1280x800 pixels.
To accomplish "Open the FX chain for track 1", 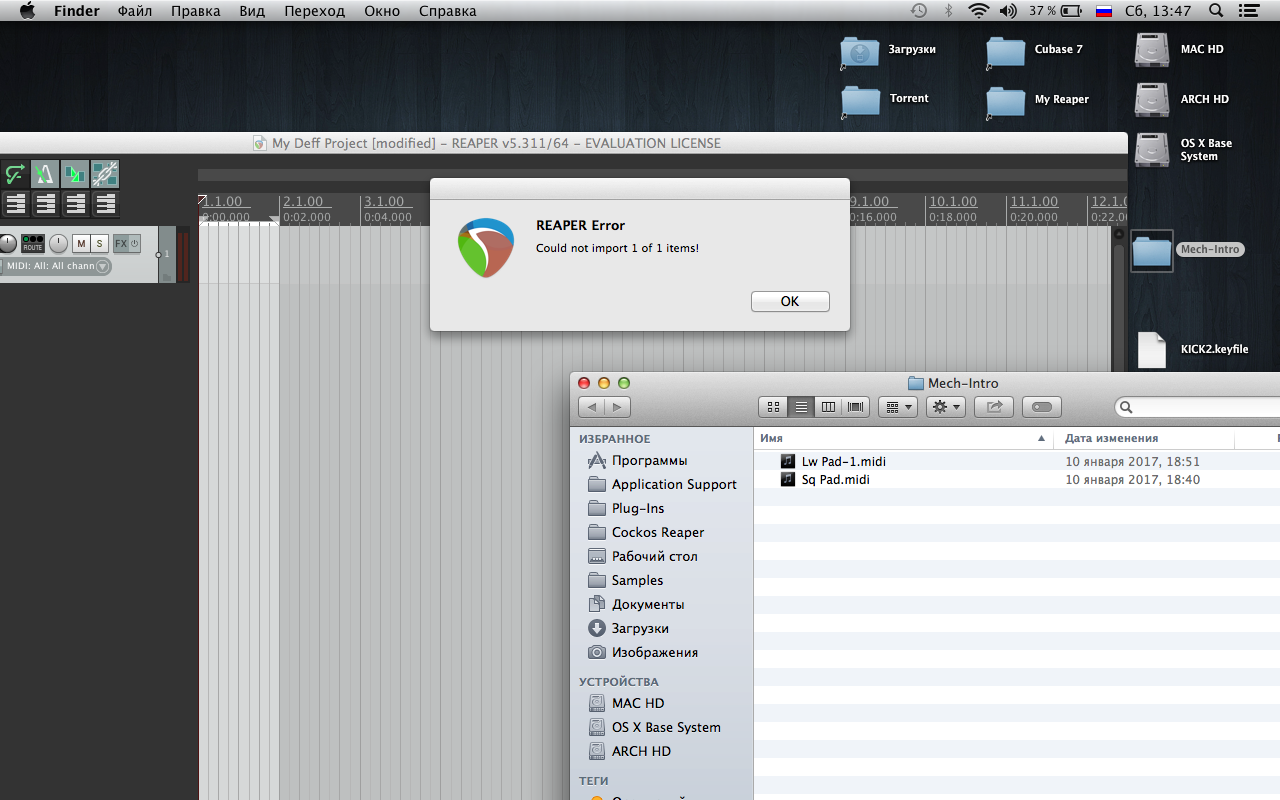I will 120,243.
